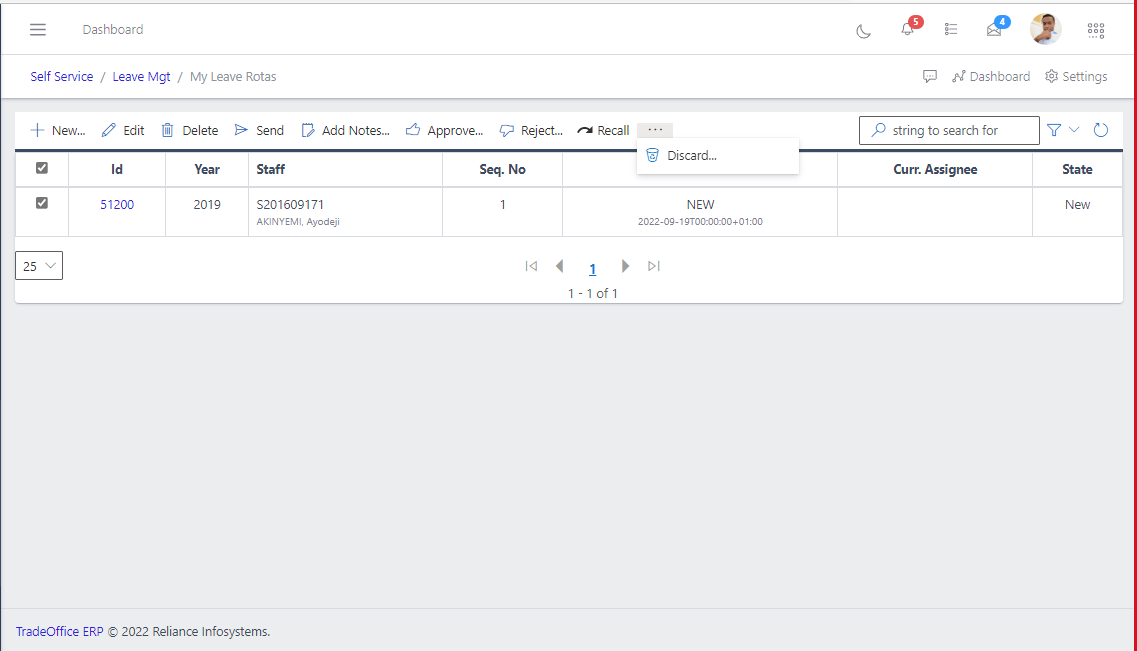Uncheck the row 51200 checkbox

[42, 204]
